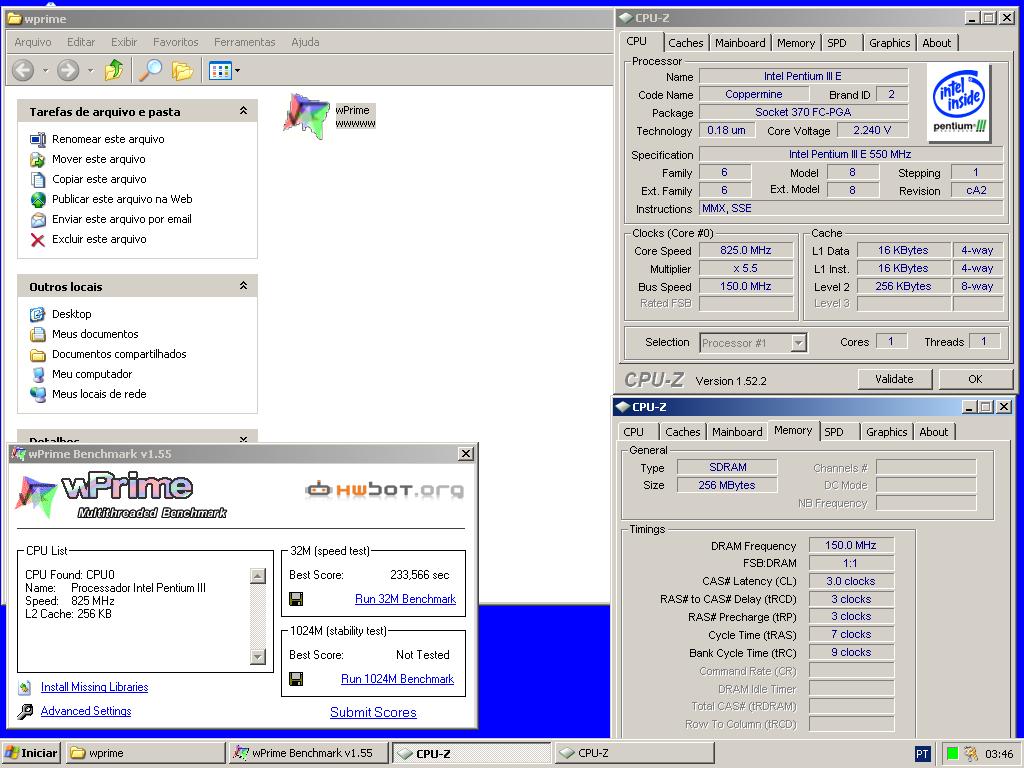Click Advanced Settings wrench icon
Screen dimensions: 1024x768
point(25,711)
